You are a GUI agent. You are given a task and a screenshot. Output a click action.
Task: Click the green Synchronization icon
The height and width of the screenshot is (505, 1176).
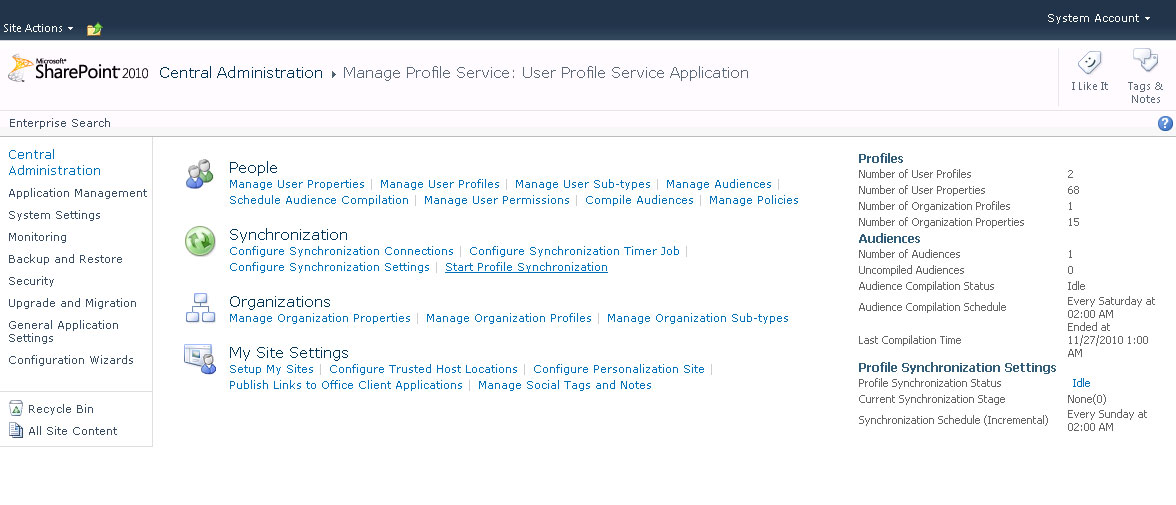point(200,241)
